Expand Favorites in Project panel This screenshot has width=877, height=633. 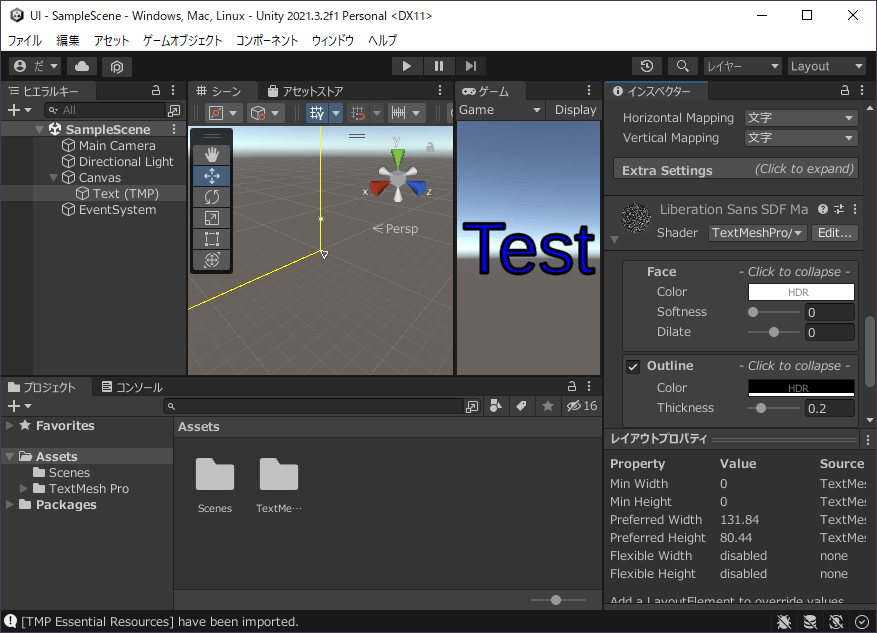coord(10,426)
